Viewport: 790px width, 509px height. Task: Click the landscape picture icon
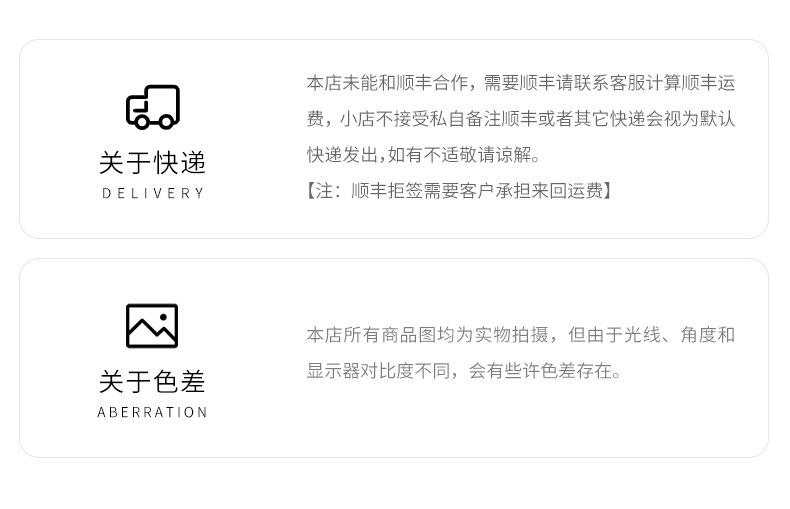(152, 326)
